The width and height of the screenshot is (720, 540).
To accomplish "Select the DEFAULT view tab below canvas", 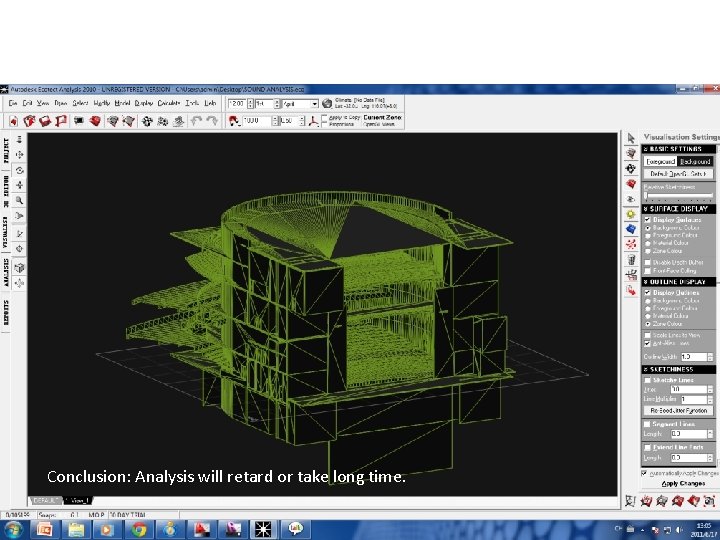I will [45, 501].
